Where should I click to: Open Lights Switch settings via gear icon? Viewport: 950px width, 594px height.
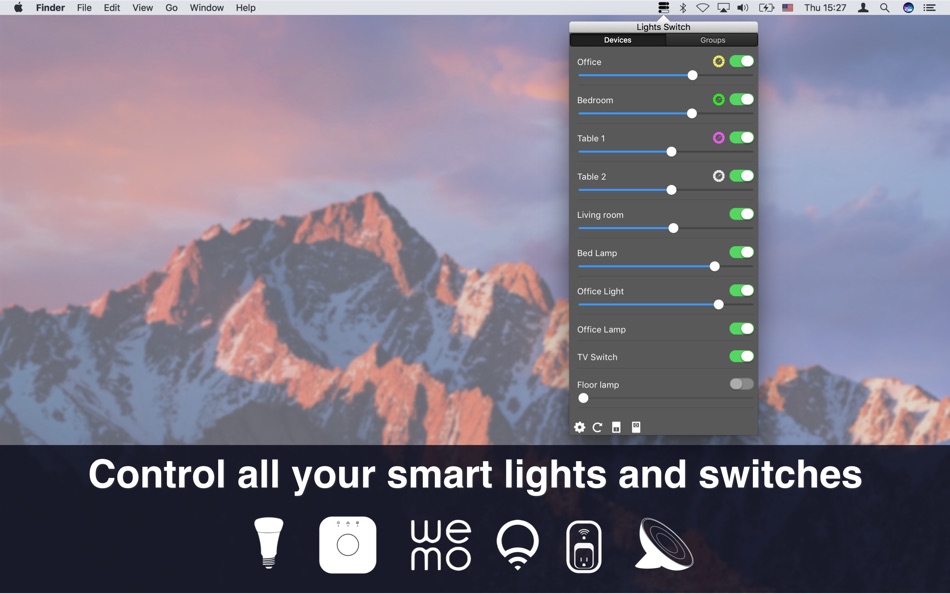580,427
